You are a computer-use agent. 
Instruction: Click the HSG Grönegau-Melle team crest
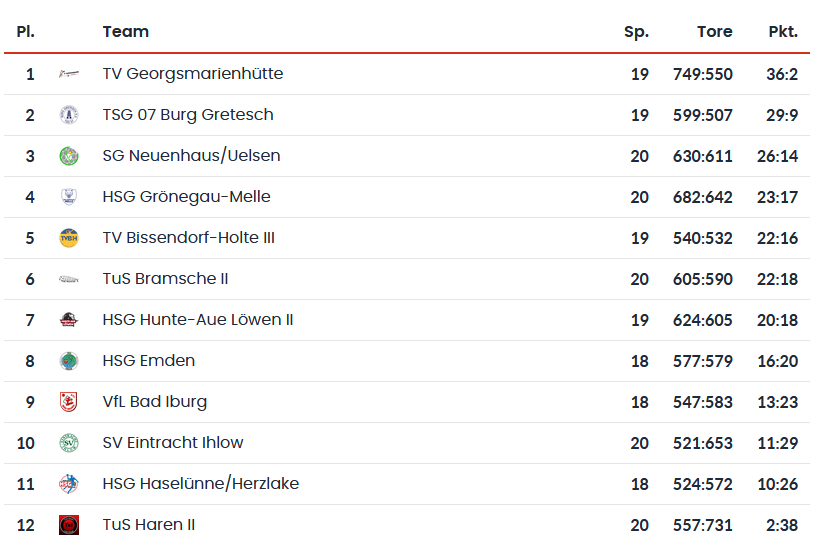69,197
